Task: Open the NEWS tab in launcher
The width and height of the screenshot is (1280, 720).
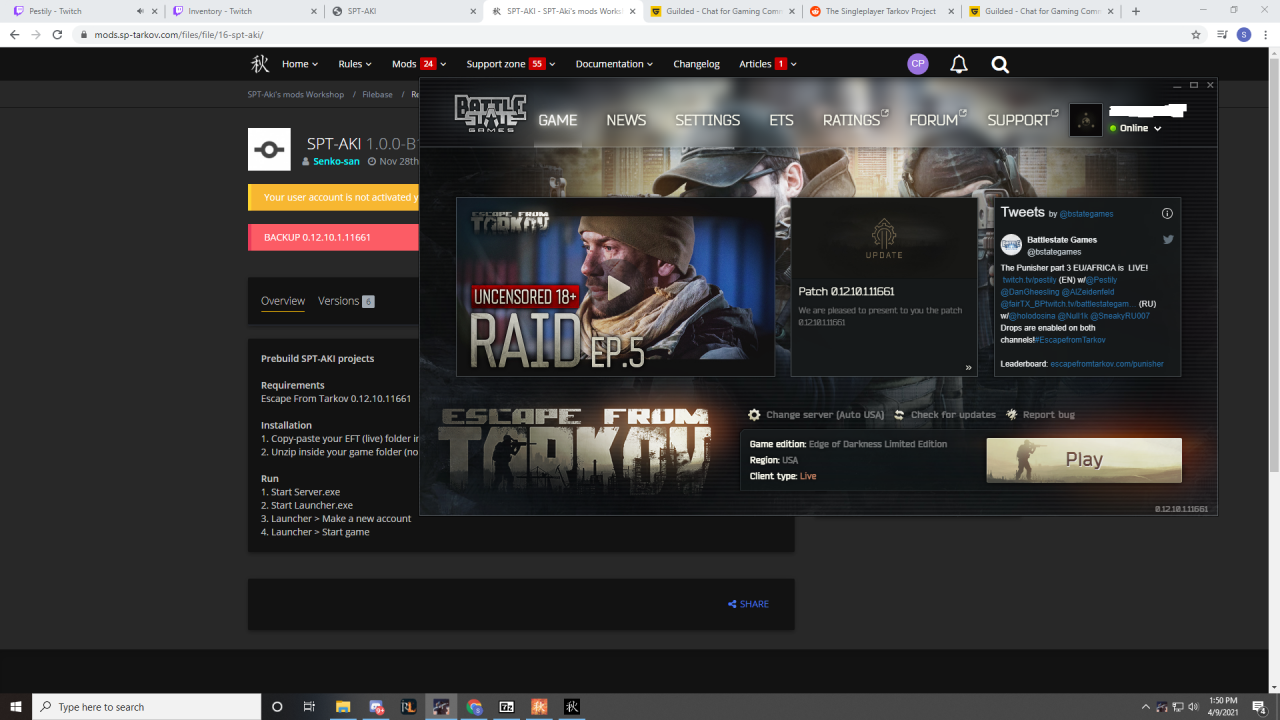Action: click(x=626, y=120)
